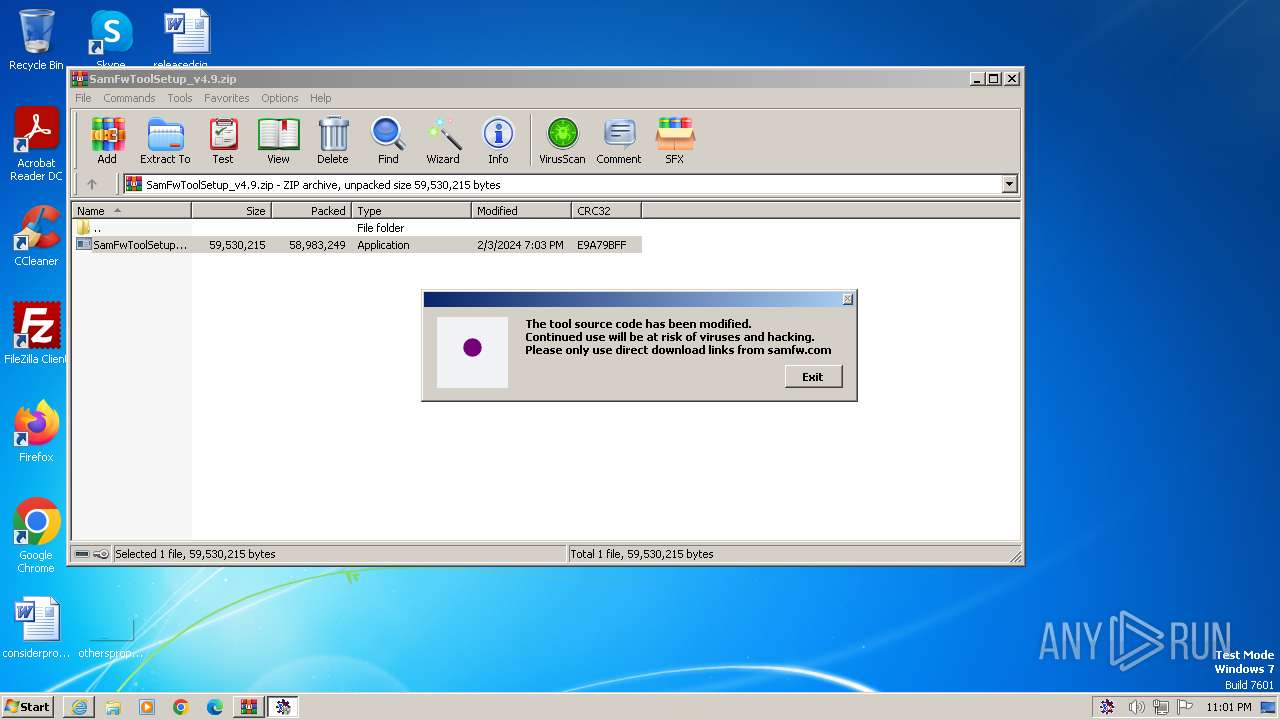Open Firefox desktop shortcut

[x=36, y=431]
